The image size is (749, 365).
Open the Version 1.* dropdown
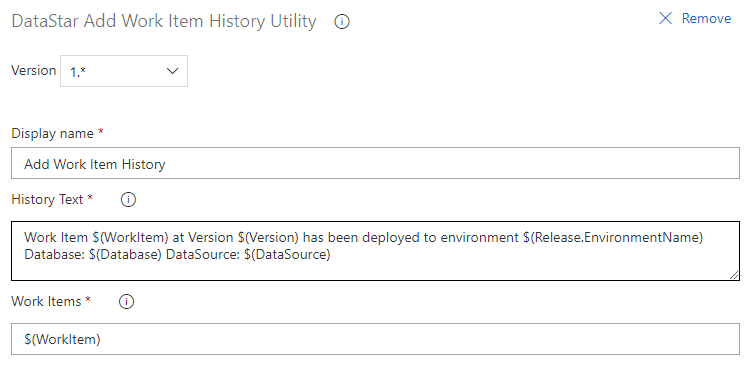click(x=124, y=71)
